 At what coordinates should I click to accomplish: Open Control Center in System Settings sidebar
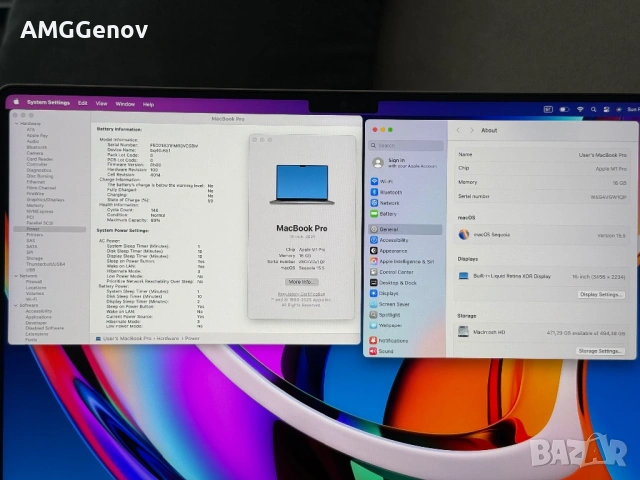point(405,272)
